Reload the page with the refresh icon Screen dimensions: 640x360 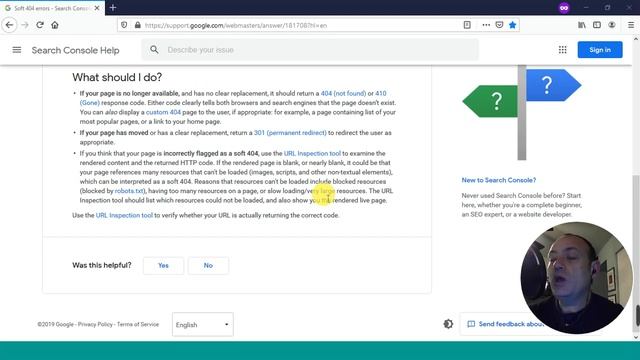click(x=40, y=25)
